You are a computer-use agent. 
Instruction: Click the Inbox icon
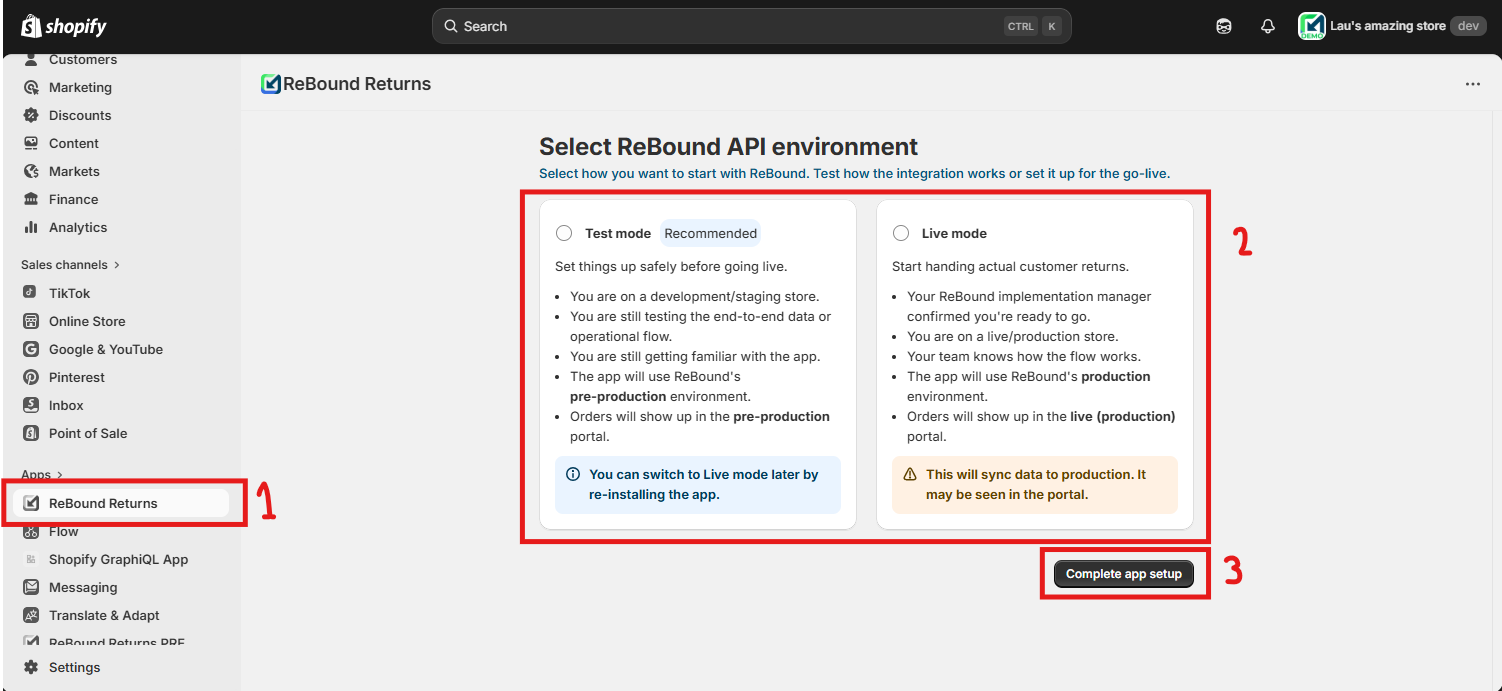[31, 405]
